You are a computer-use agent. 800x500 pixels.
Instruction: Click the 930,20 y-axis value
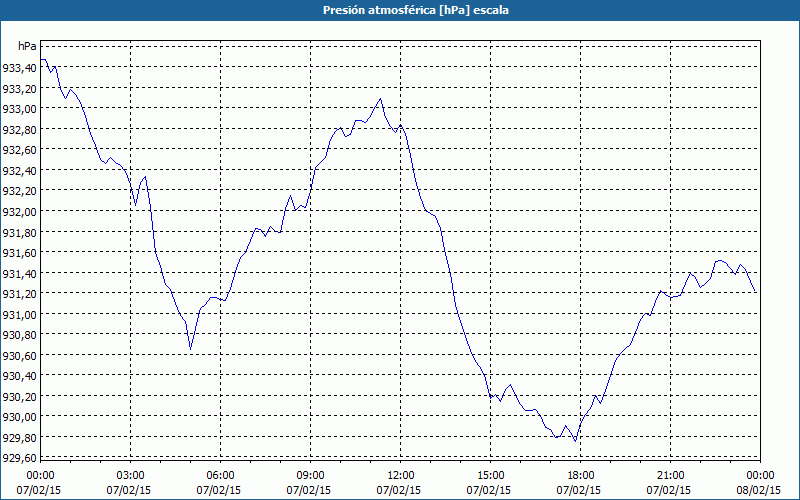19,396
